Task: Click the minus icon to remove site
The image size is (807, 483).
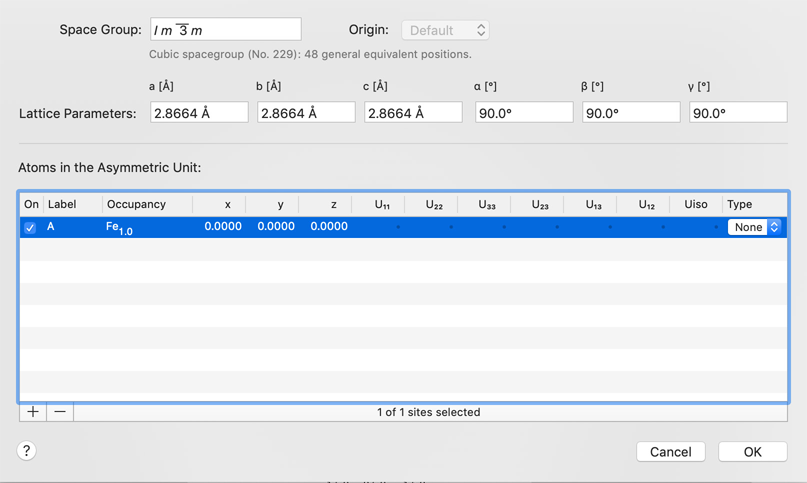Action: coord(60,412)
